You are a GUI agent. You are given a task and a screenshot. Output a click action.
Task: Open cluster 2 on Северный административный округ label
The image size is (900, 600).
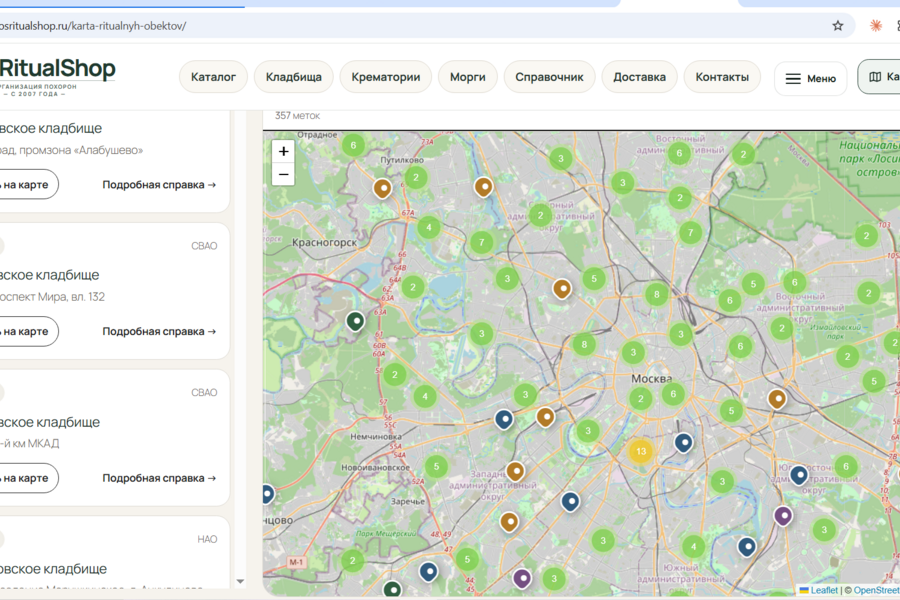coord(540,216)
